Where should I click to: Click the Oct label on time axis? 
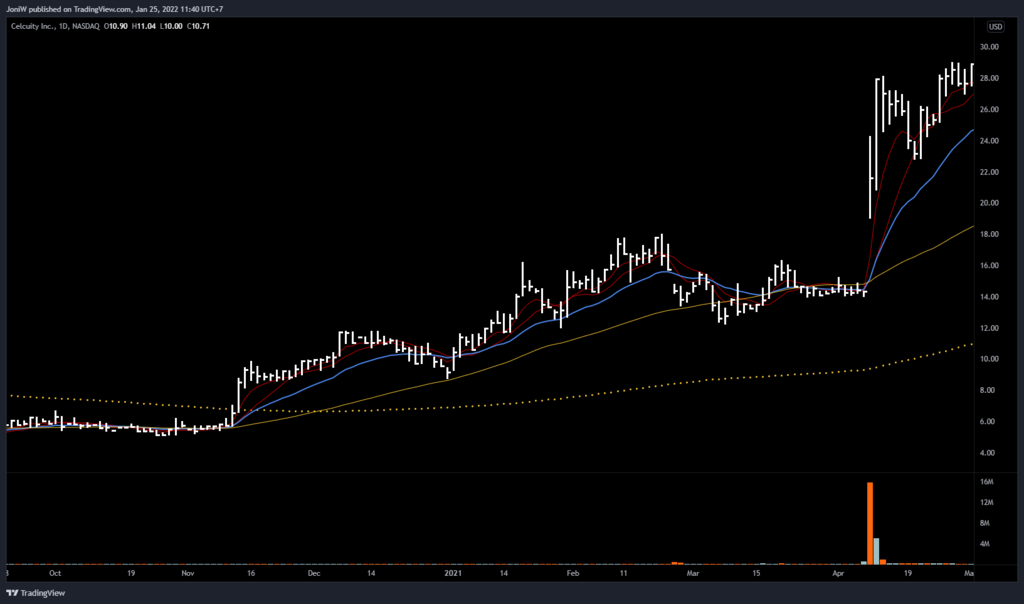click(55, 575)
